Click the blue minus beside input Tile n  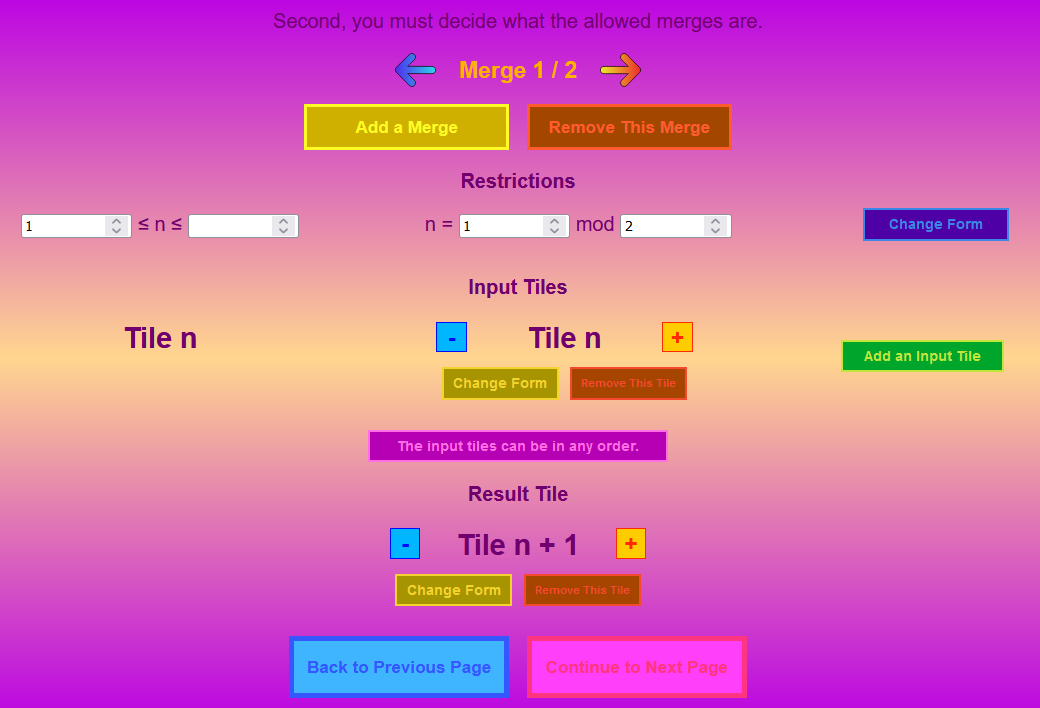point(451,338)
